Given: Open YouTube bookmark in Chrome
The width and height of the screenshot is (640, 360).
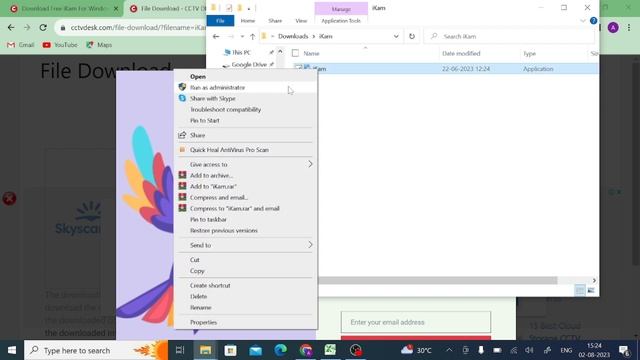Looking at the screenshot, I should (x=60, y=45).
